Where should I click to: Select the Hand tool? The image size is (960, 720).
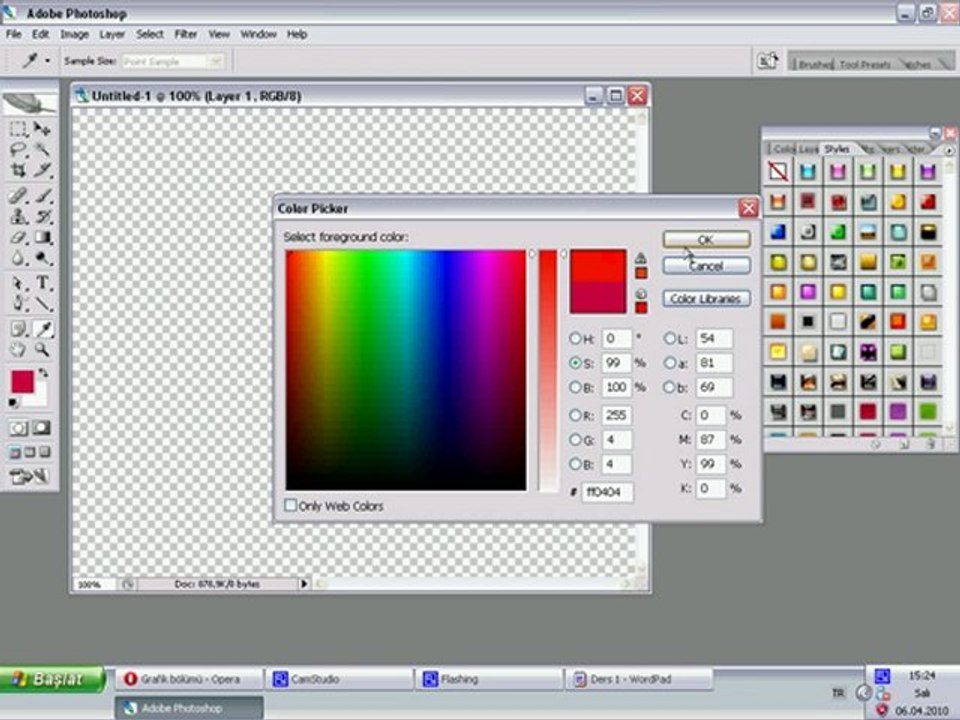pyautogui.click(x=18, y=350)
